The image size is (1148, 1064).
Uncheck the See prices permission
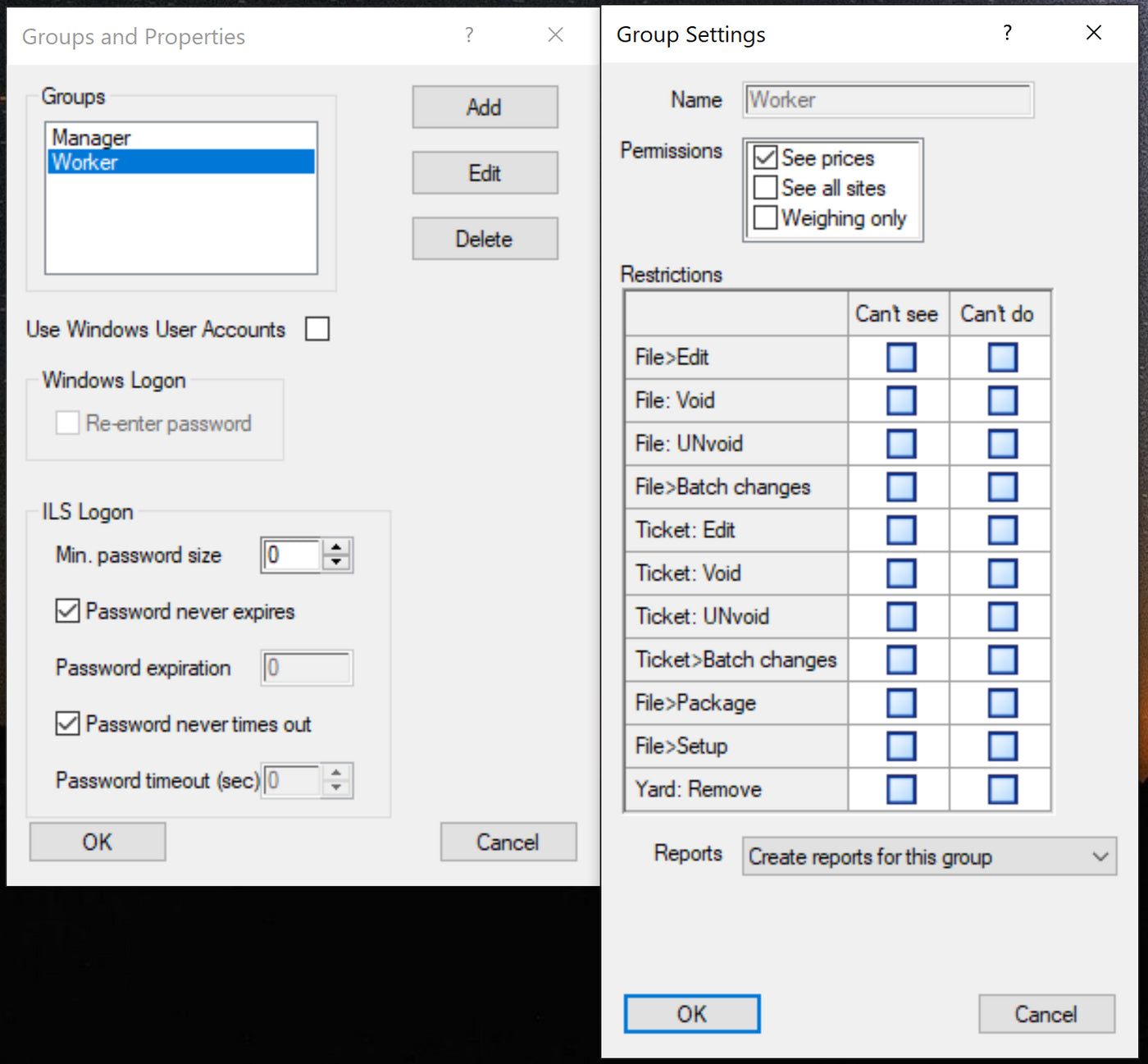[764, 157]
